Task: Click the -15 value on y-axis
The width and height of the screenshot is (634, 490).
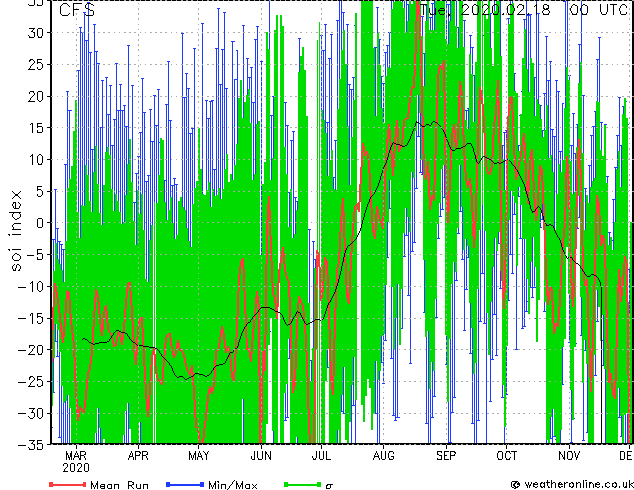Action: coord(32,318)
